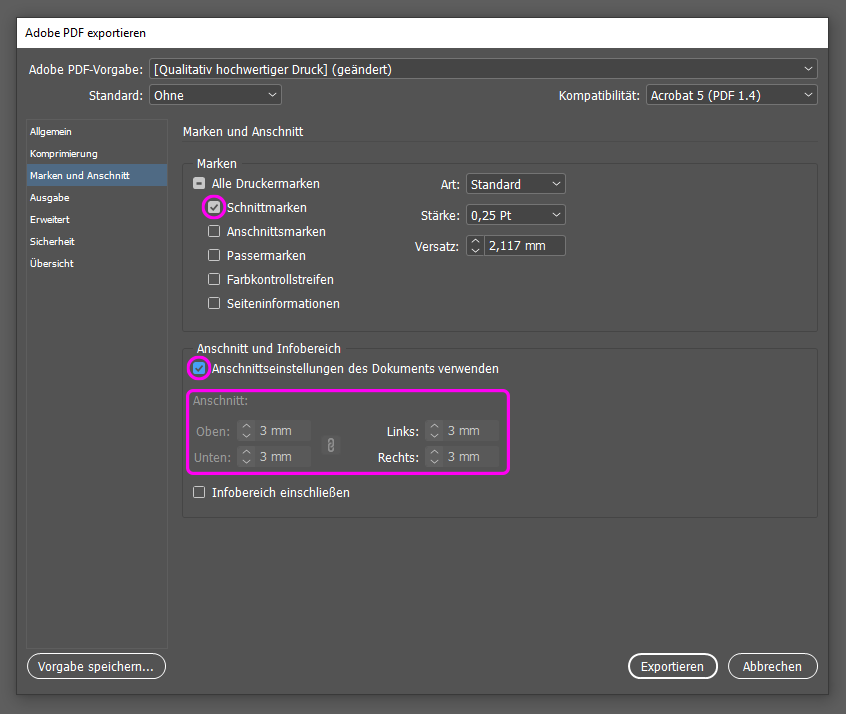Viewport: 846px width, 714px height.
Task: Open the Adobe PDF-Vorgabe dropdown
Action: click(x=483, y=69)
